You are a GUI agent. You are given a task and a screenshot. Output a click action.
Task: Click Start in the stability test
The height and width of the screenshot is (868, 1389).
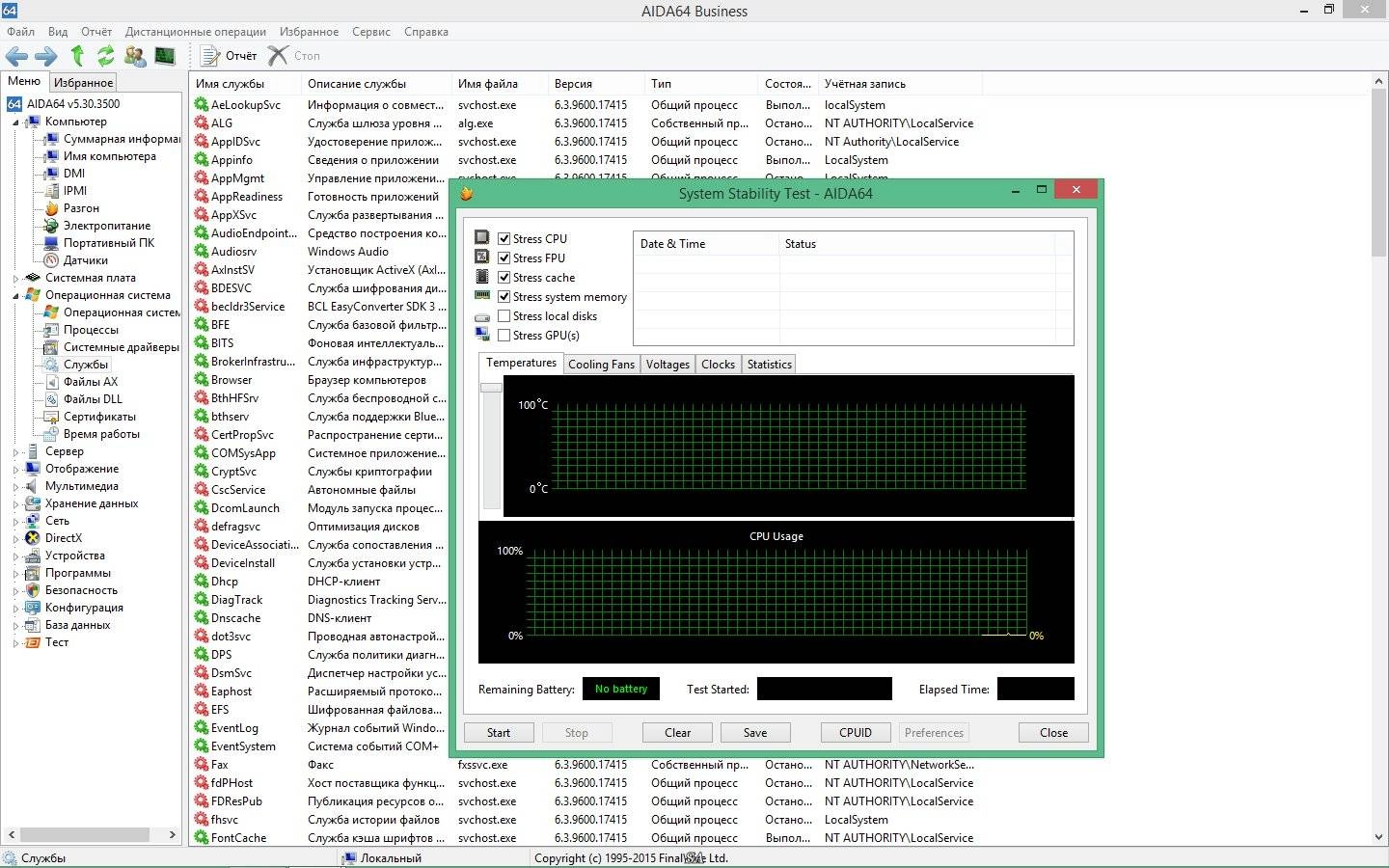(499, 733)
